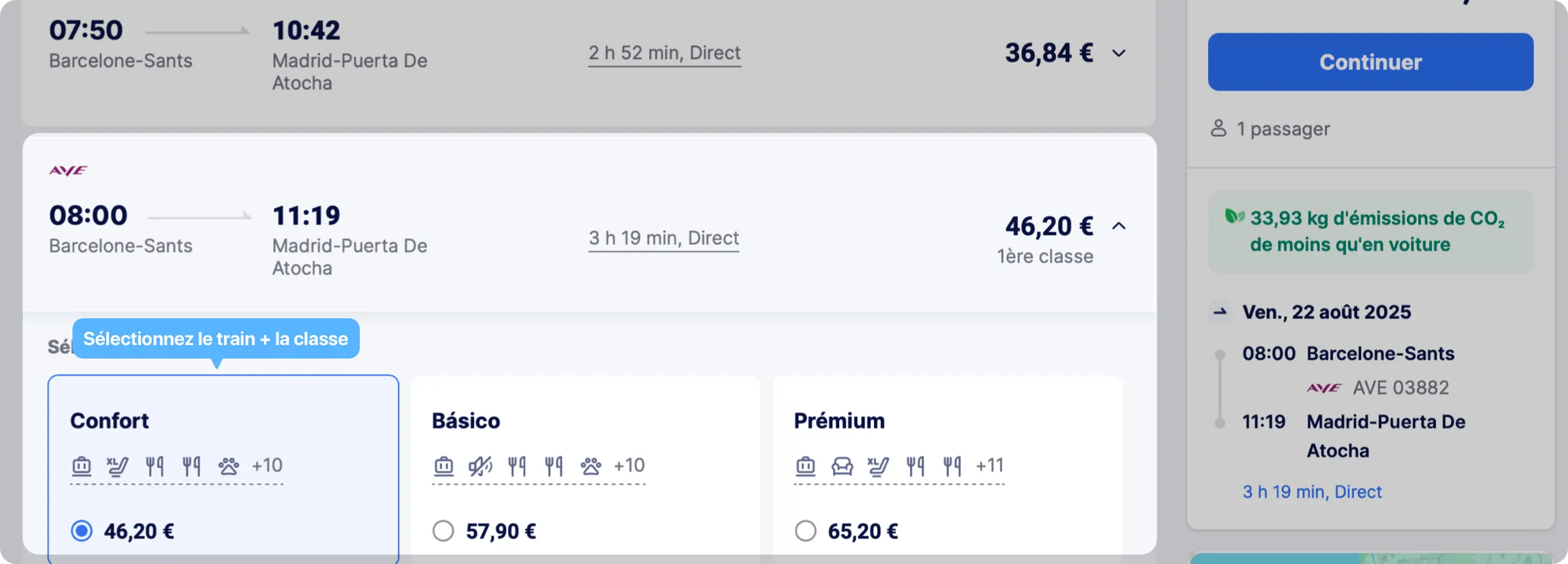Select the Confort 46,20 € radio button
This screenshot has height=564, width=1568.
click(x=82, y=531)
